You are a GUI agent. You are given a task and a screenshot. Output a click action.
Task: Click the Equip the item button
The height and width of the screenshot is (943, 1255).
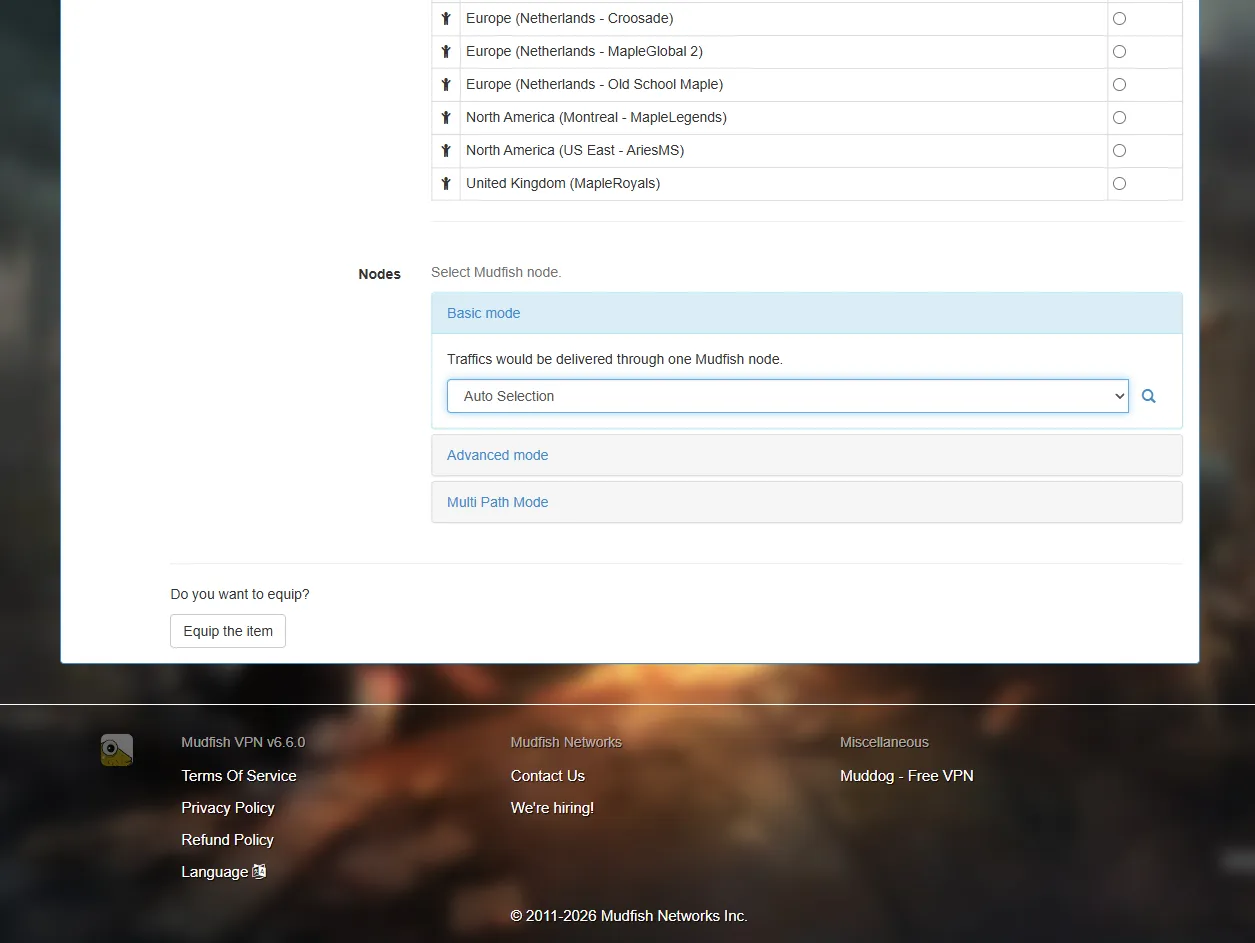tap(228, 631)
